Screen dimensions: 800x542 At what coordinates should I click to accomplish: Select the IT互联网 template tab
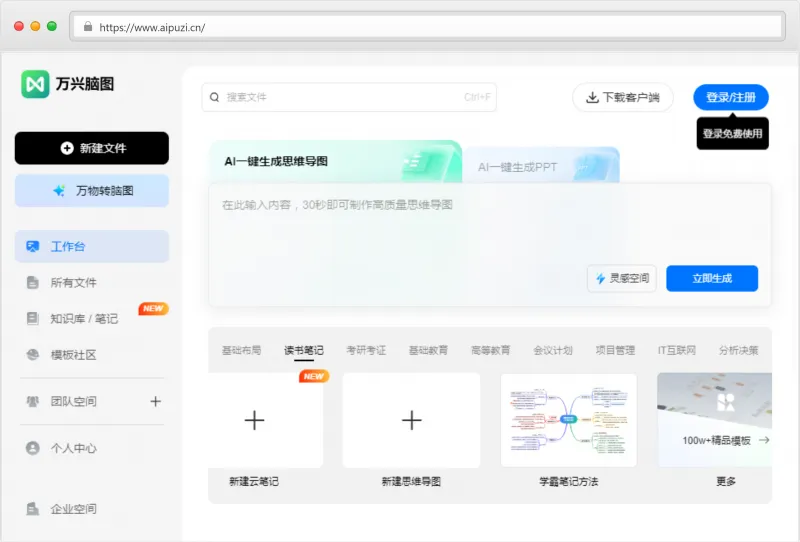coord(677,350)
